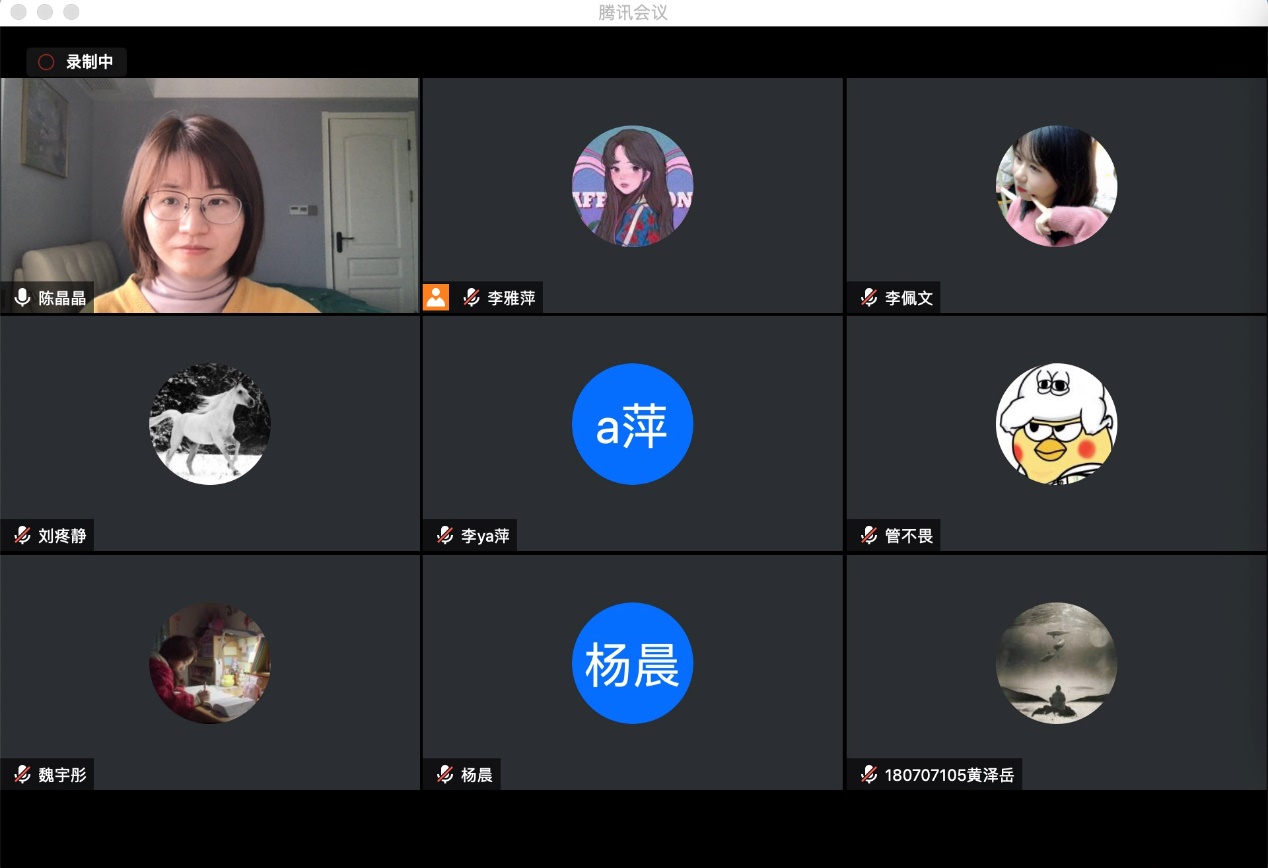Click the 录制中 recording status label
This screenshot has width=1268, height=868.
(x=90, y=62)
